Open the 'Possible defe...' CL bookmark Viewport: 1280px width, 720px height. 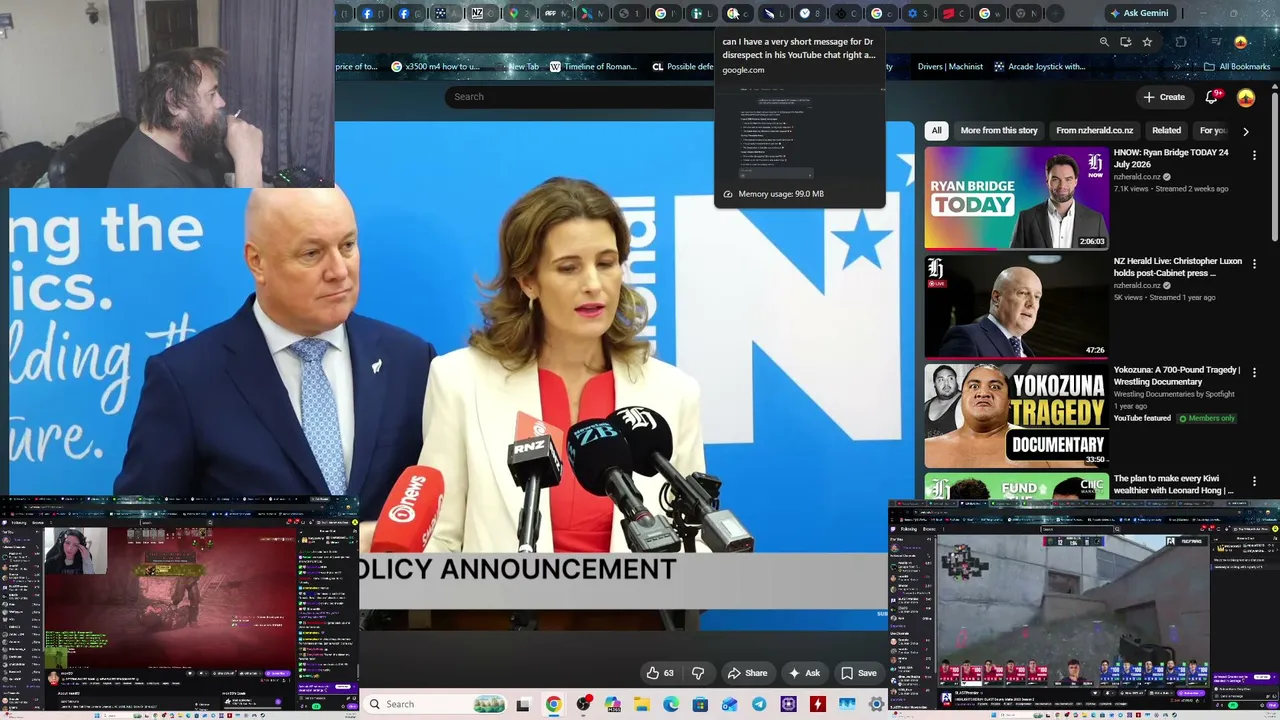[x=683, y=67]
